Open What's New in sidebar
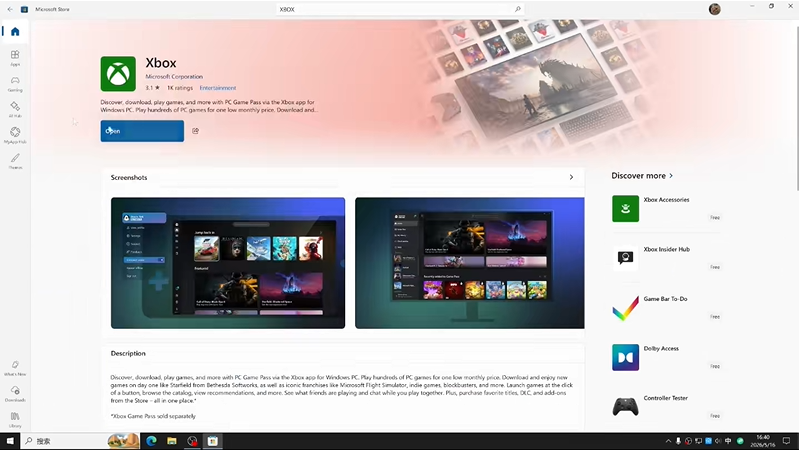This screenshot has height=450, width=799. [x=15, y=368]
